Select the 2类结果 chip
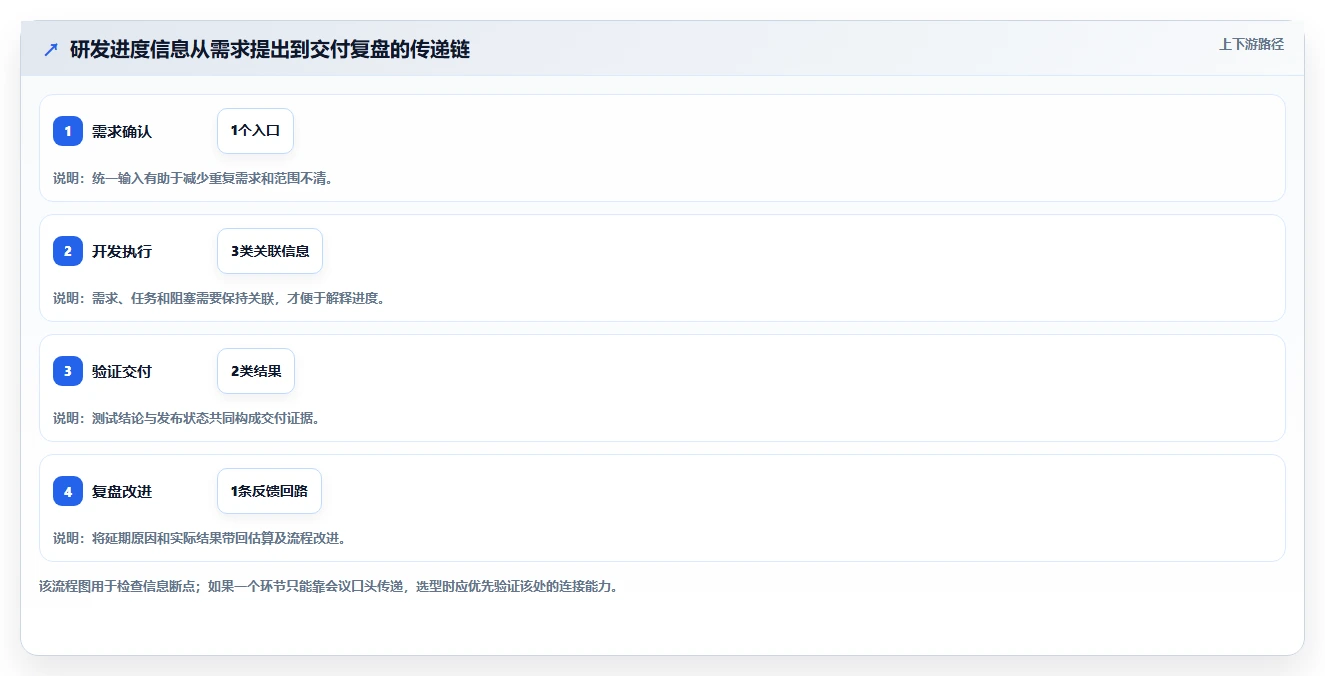The image size is (1325, 676). [x=256, y=371]
